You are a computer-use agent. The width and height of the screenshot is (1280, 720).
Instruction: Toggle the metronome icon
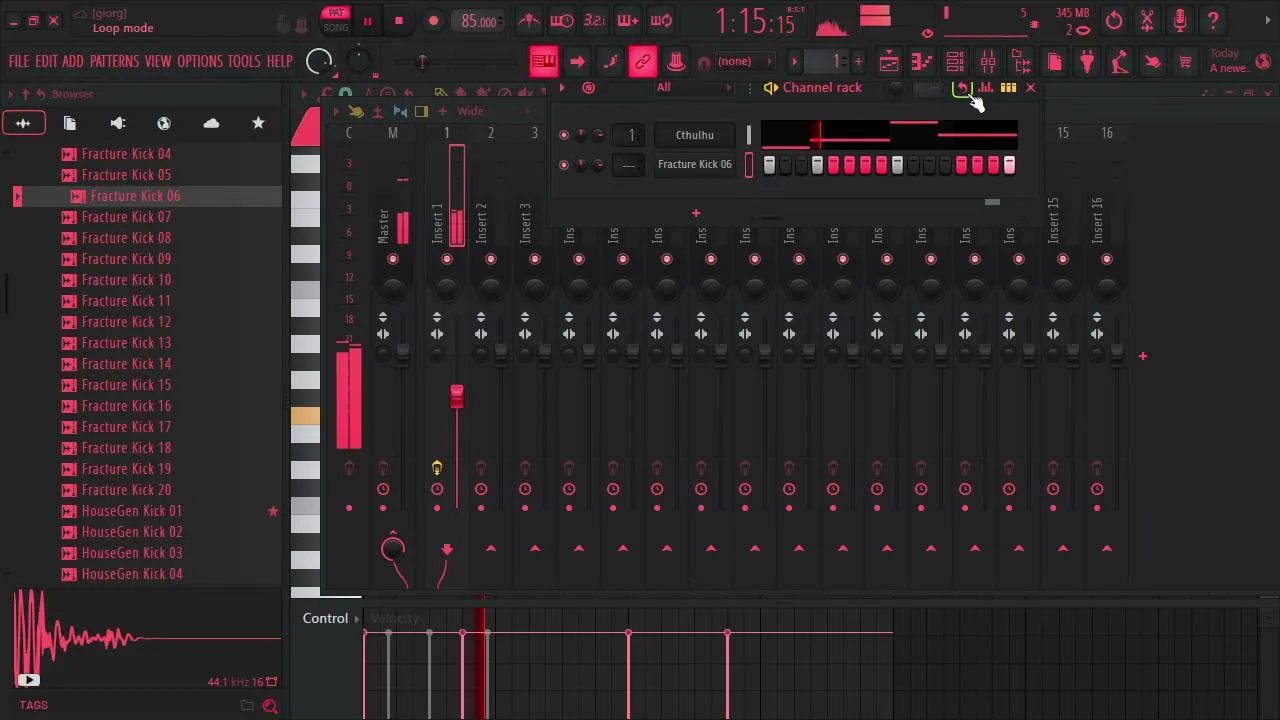click(x=529, y=20)
